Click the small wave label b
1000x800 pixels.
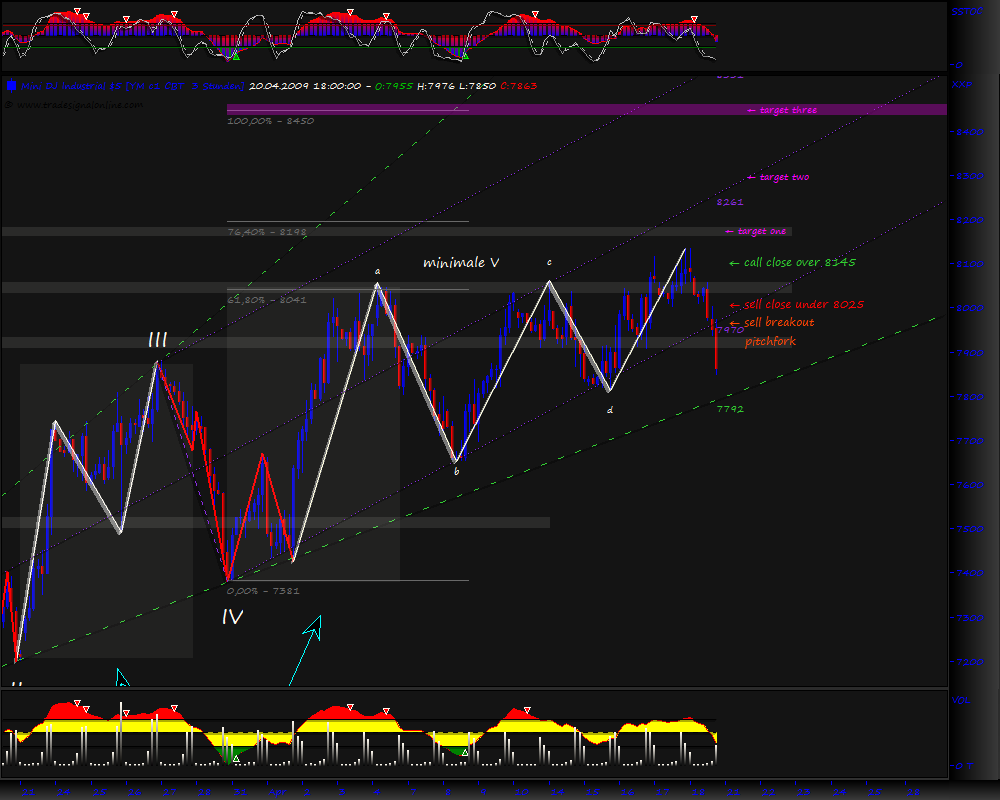pyautogui.click(x=457, y=471)
